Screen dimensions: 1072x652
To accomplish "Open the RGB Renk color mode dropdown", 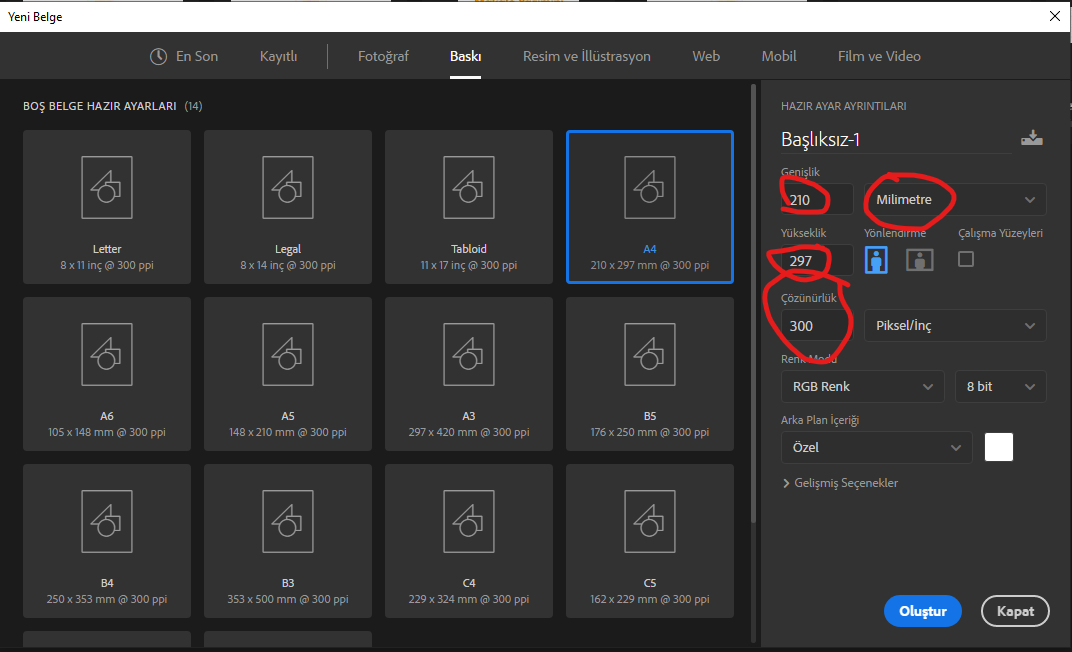I will pyautogui.click(x=862, y=386).
